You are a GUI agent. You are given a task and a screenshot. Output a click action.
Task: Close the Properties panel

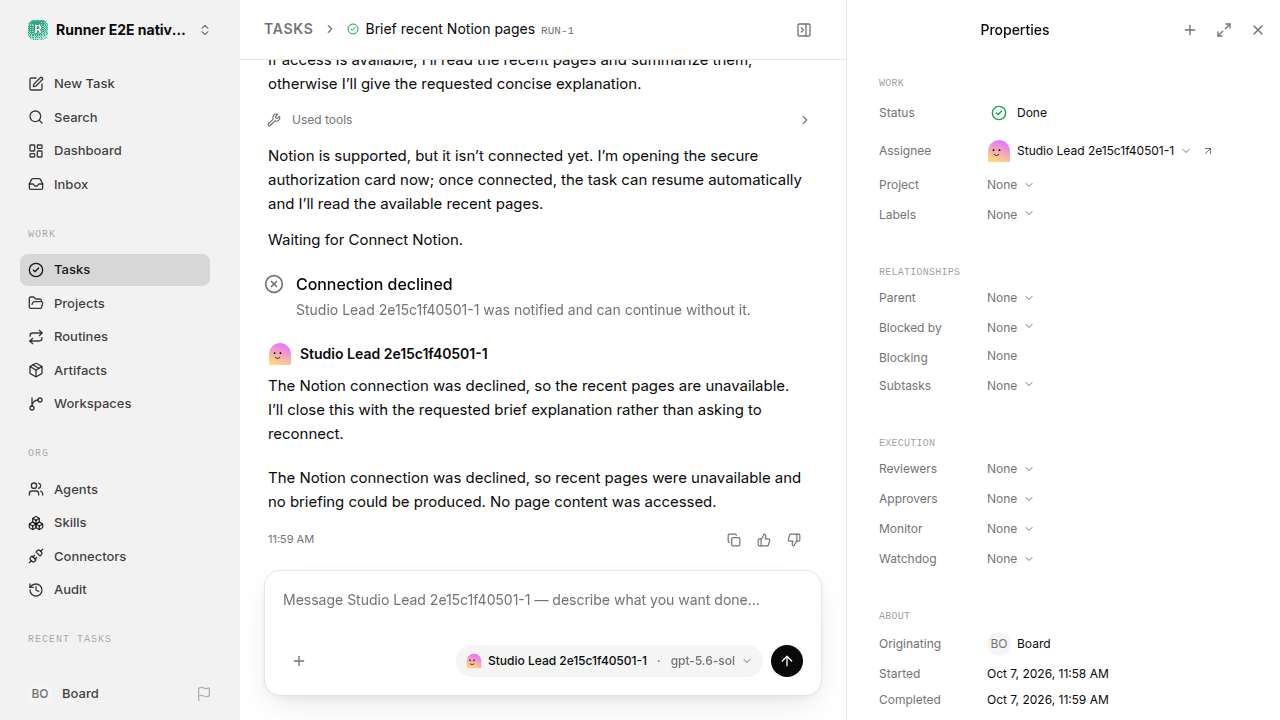pyautogui.click(x=1258, y=30)
